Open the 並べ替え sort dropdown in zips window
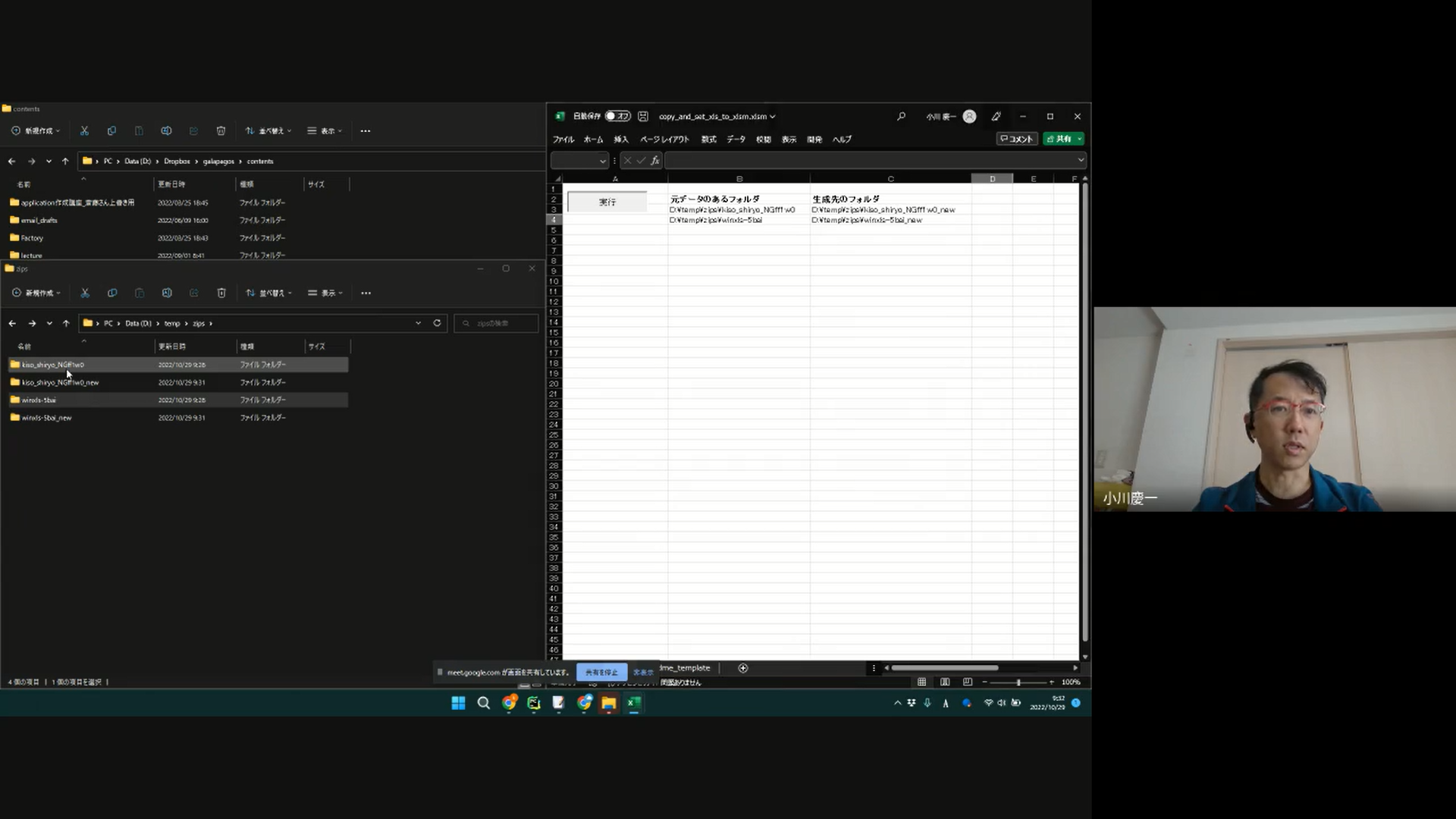Screen dimensions: 1456x819 [268, 293]
